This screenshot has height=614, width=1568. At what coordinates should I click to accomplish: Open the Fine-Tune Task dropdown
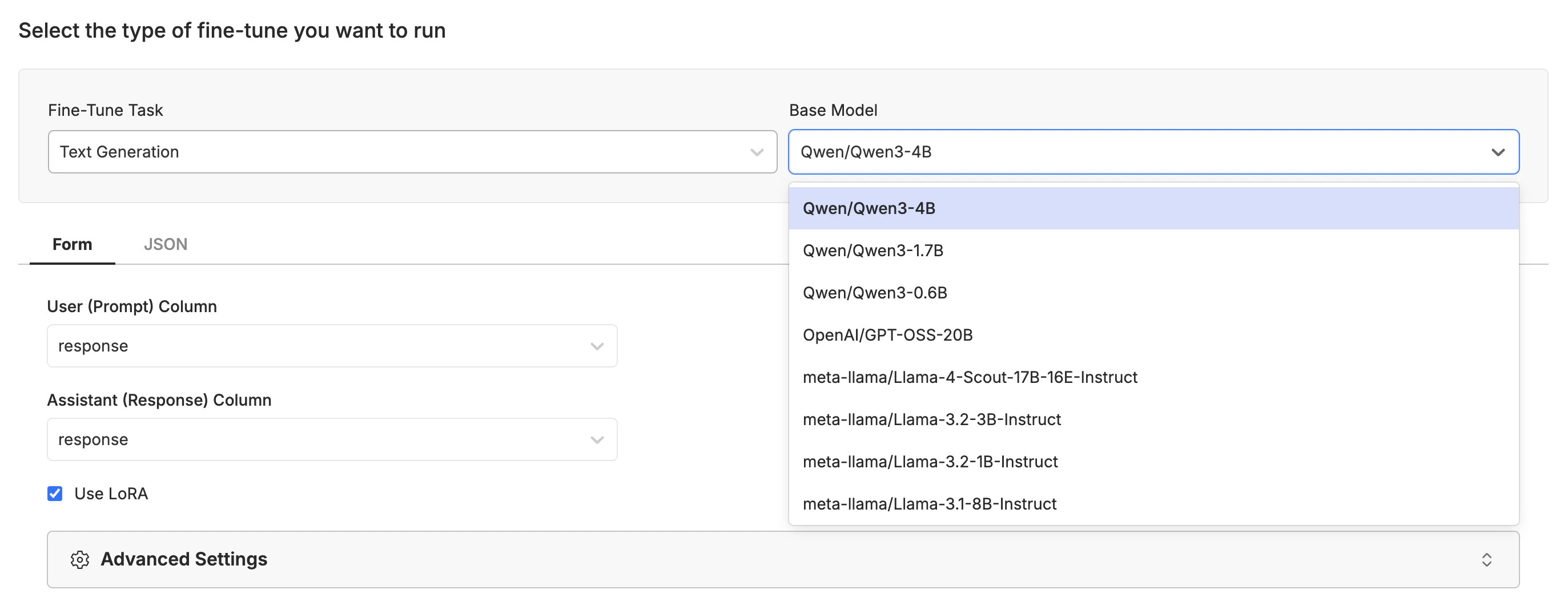(x=412, y=152)
